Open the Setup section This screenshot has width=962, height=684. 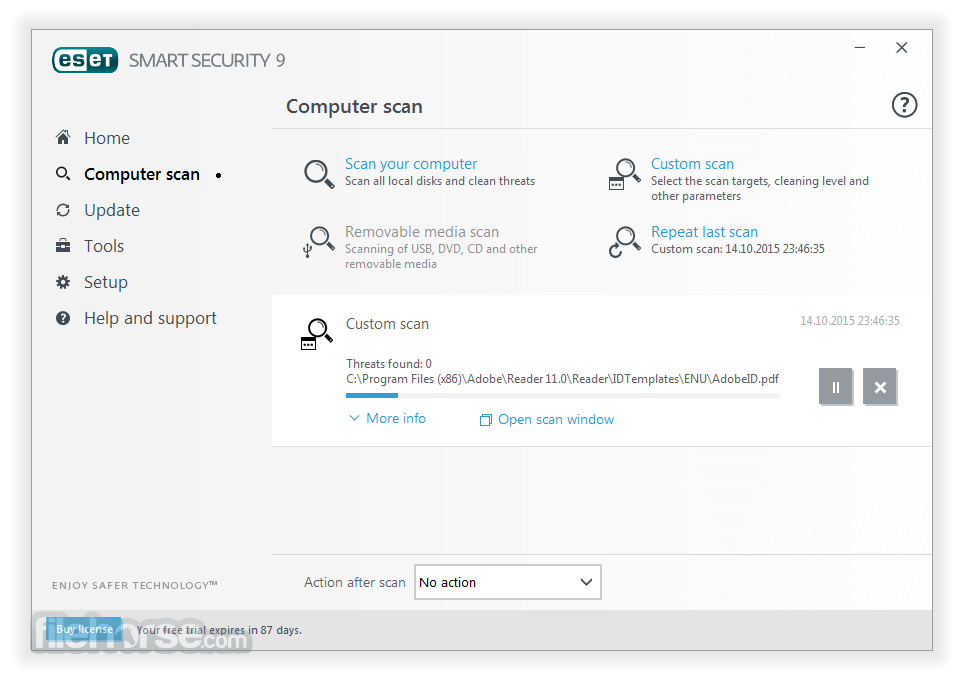point(106,282)
